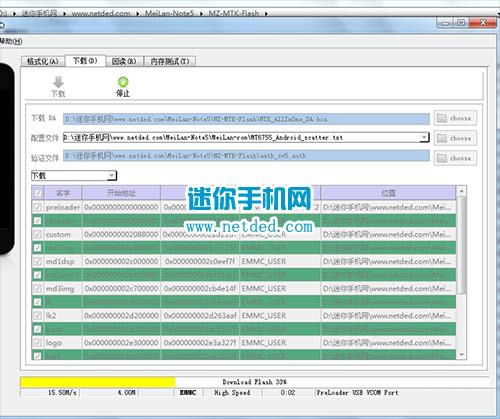Click the yellow download progress bar

pyautogui.click(x=98, y=382)
